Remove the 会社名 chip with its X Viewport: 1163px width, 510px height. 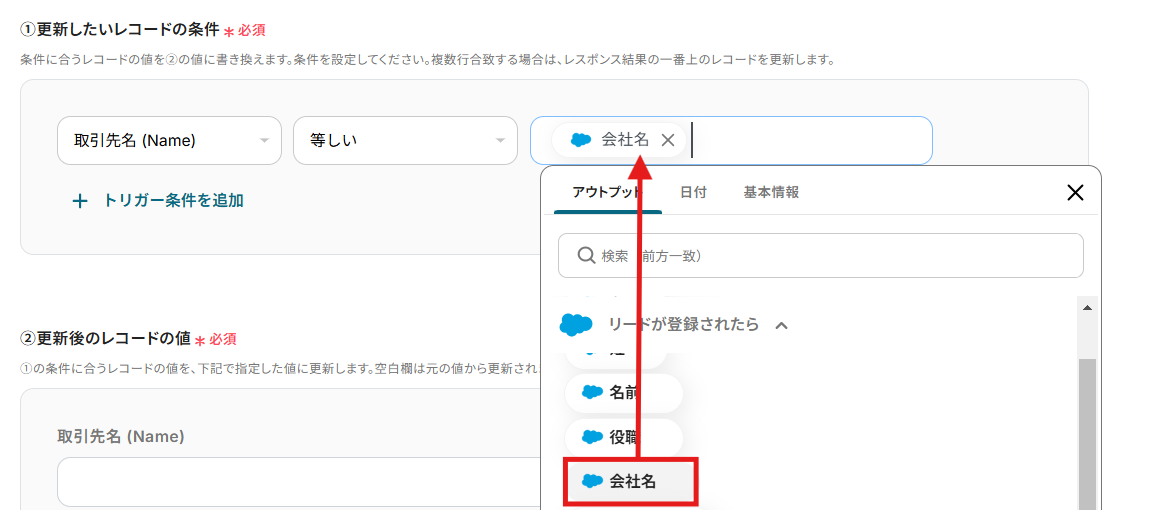668,140
